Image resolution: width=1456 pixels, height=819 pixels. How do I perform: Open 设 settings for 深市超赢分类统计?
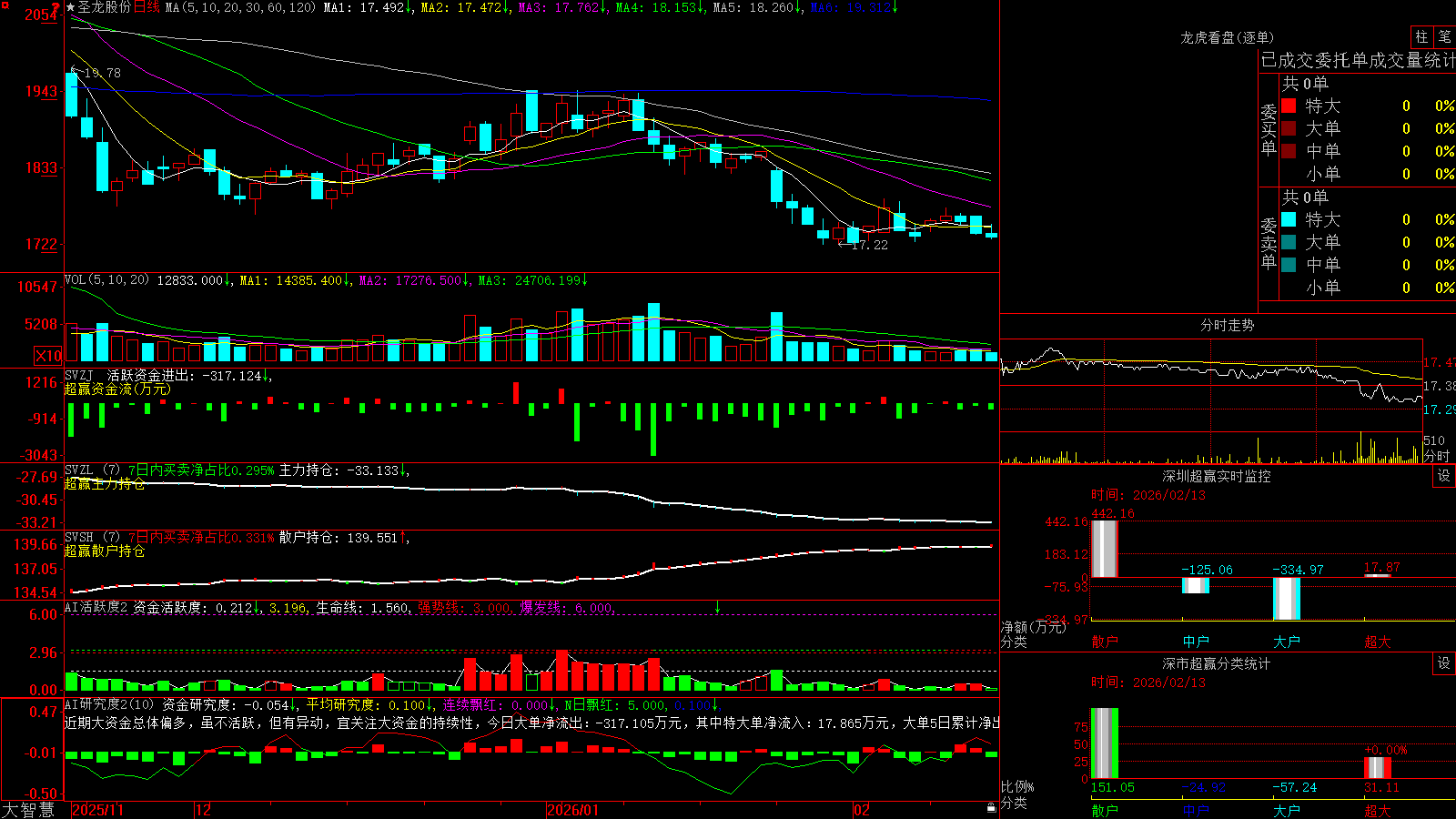point(1444,663)
